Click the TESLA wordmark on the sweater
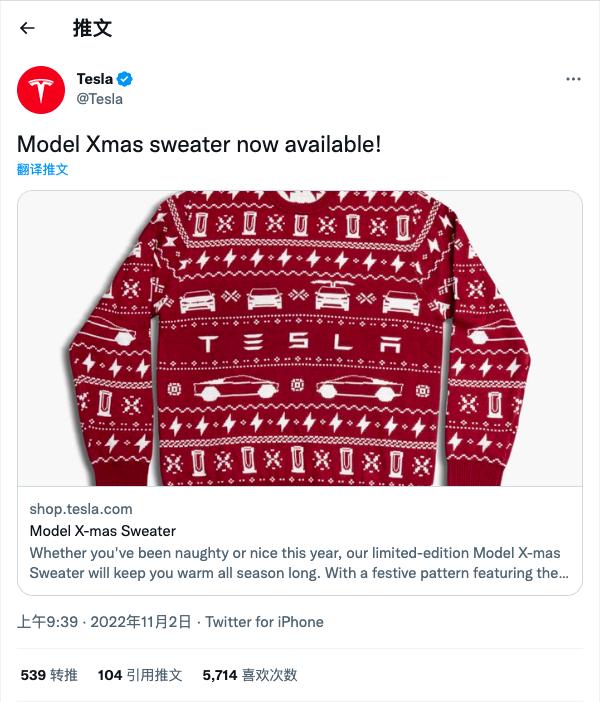 pyautogui.click(x=300, y=343)
